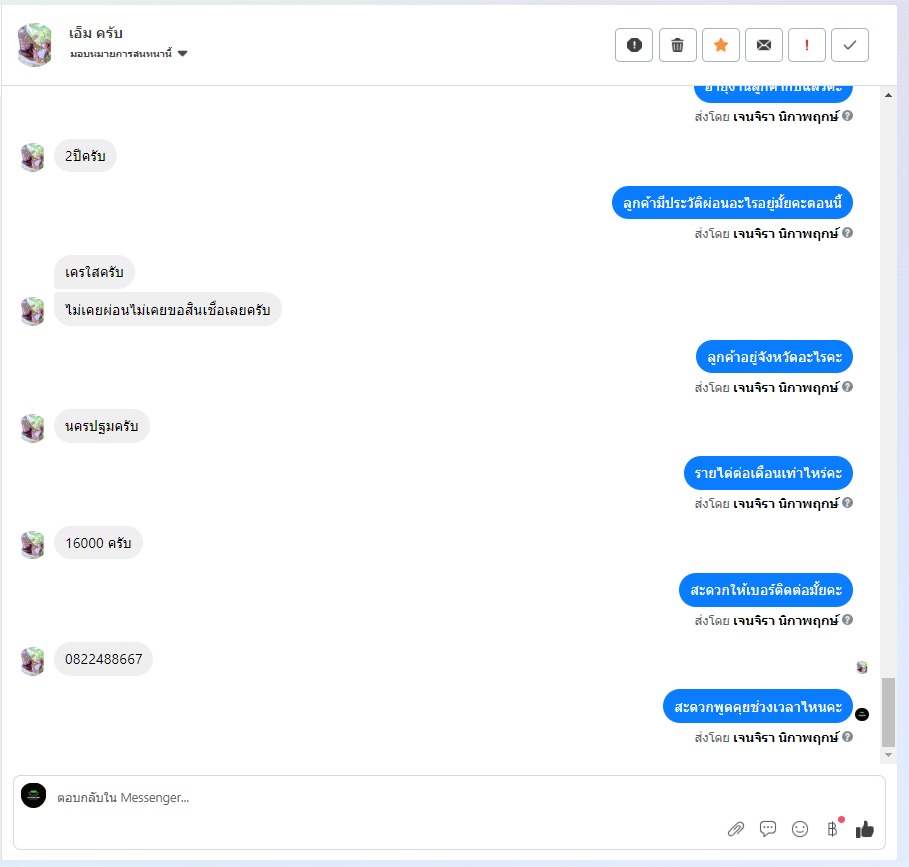
Task: Open the customer's header profile picture
Action: (35, 45)
